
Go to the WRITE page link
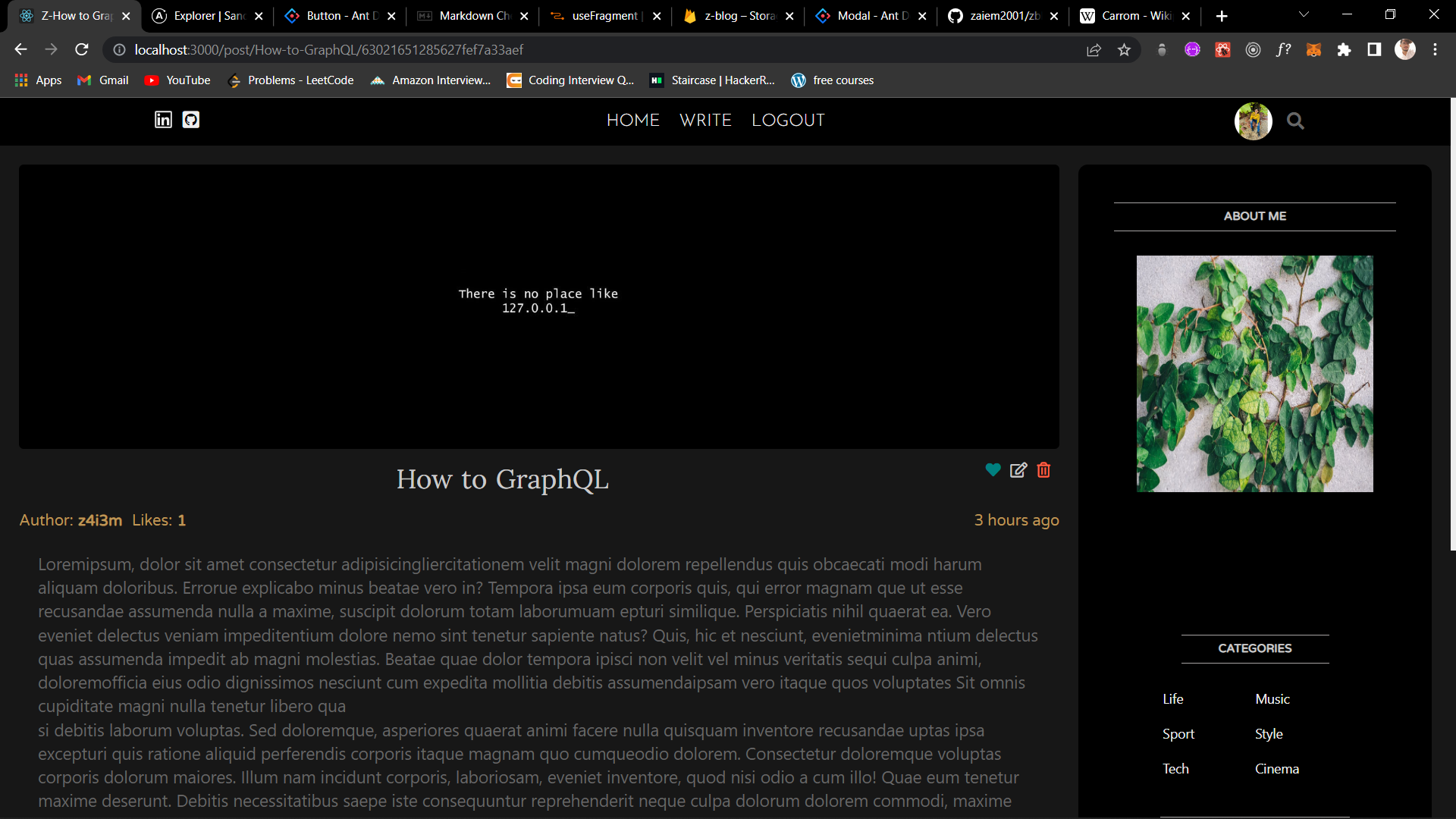click(705, 121)
